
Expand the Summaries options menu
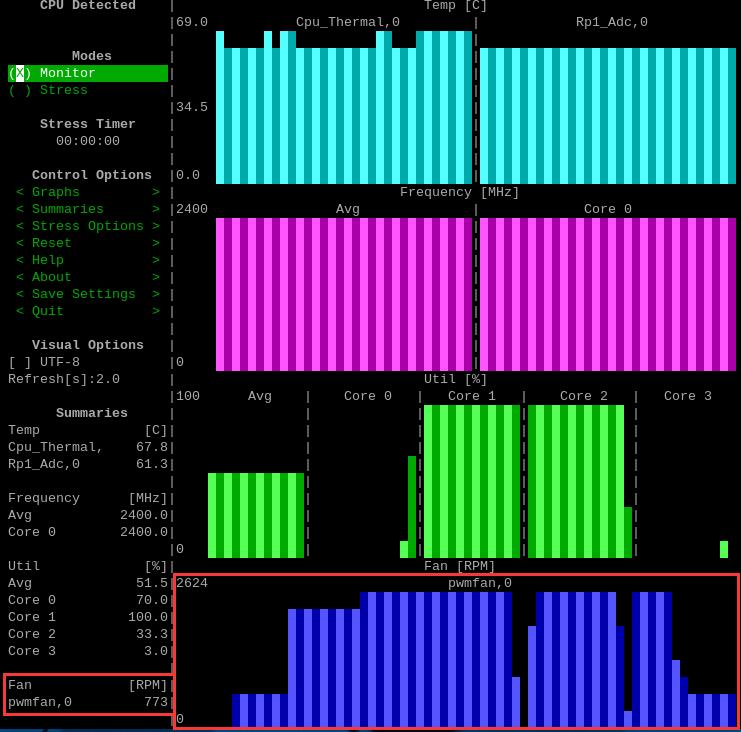[87, 209]
